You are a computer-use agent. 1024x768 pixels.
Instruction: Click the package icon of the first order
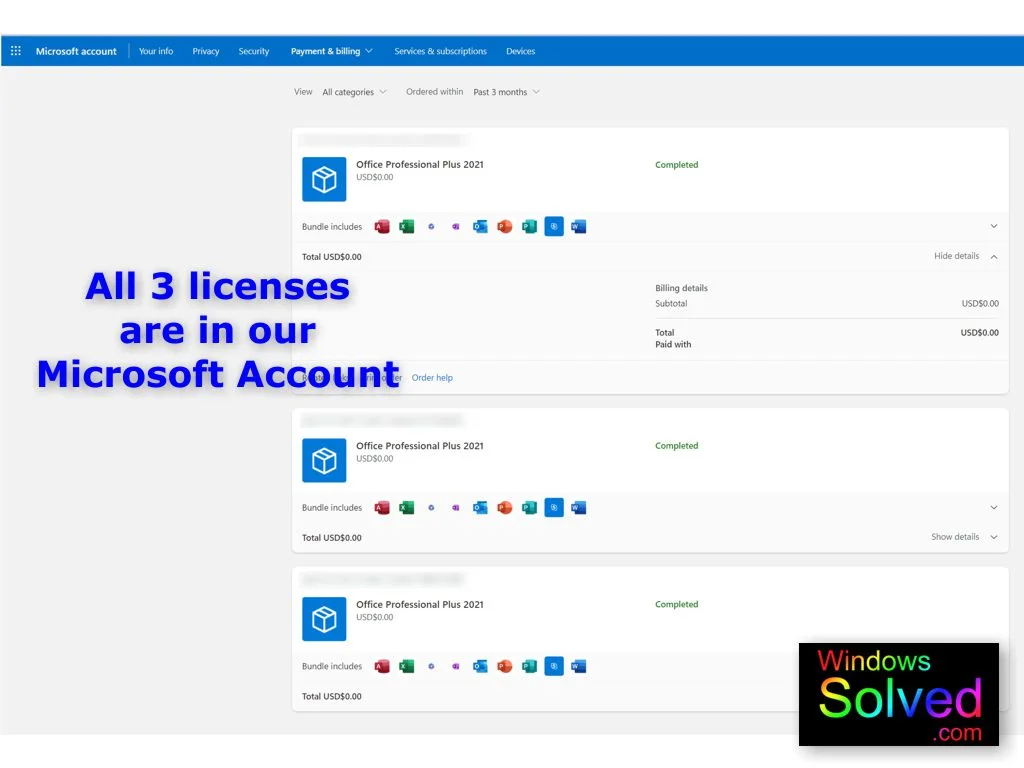click(x=324, y=179)
